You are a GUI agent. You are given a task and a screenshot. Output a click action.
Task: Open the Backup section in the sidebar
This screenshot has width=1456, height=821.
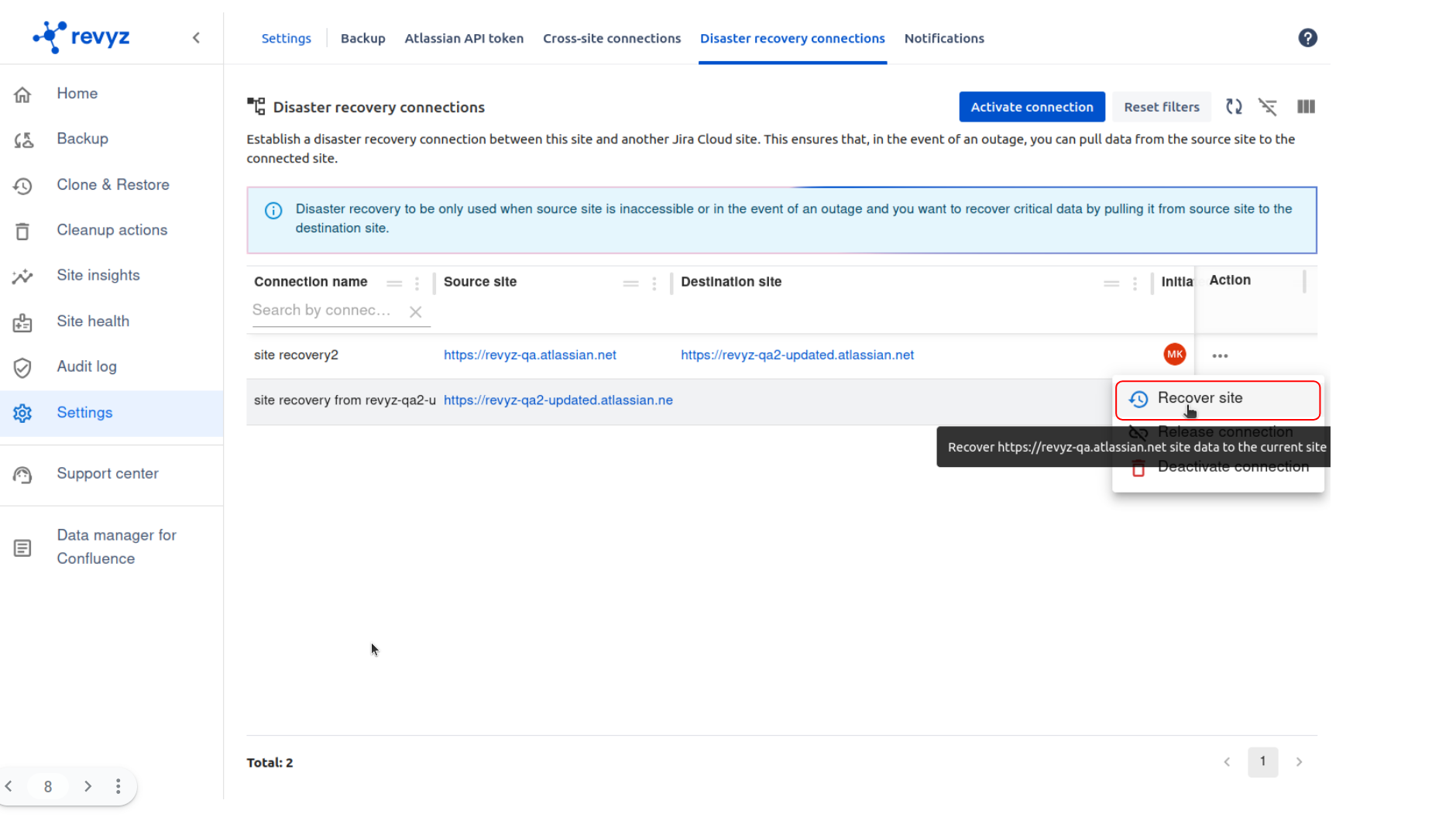82,139
